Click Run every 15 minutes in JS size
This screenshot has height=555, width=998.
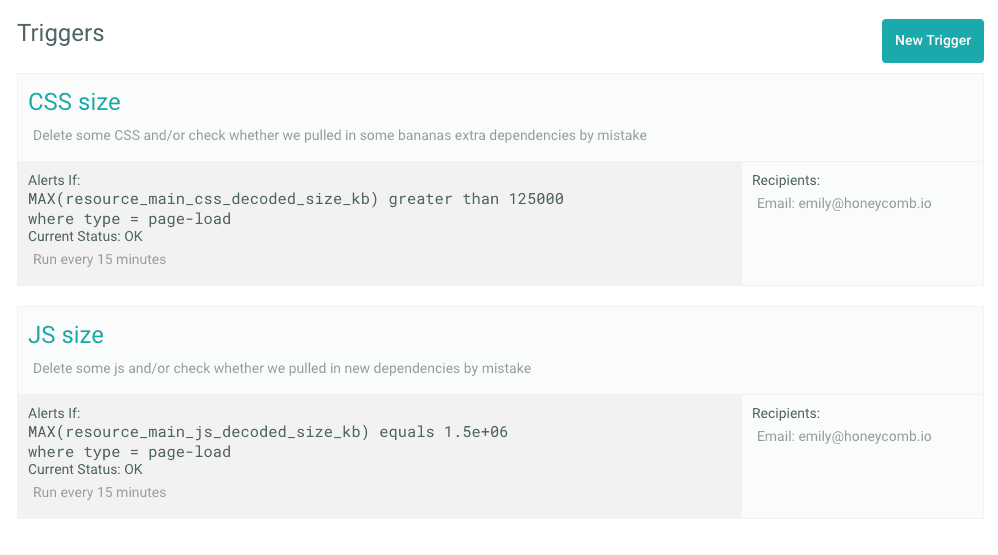tap(99, 492)
